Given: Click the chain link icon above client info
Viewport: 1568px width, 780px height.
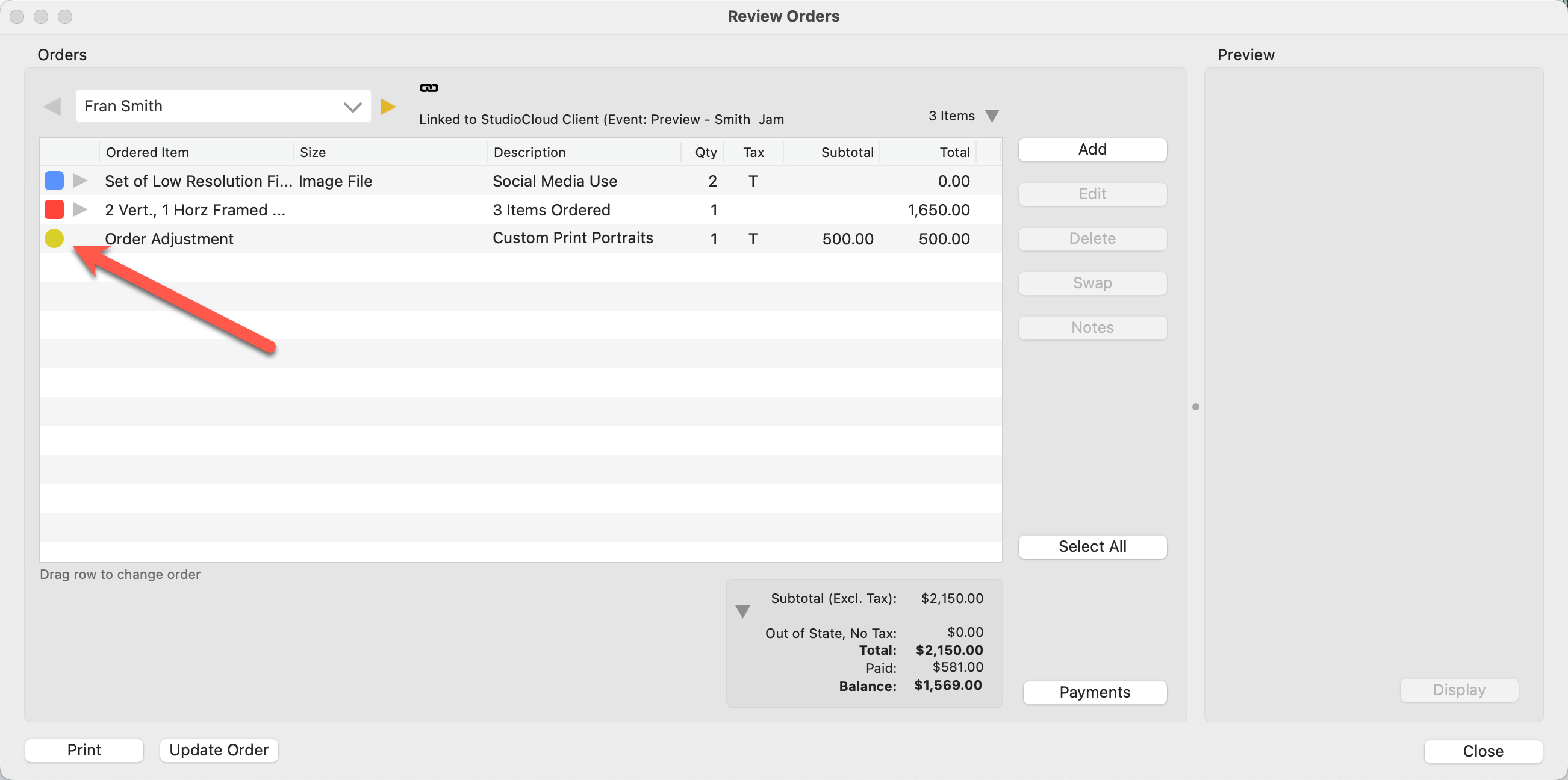Looking at the screenshot, I should pyautogui.click(x=429, y=88).
